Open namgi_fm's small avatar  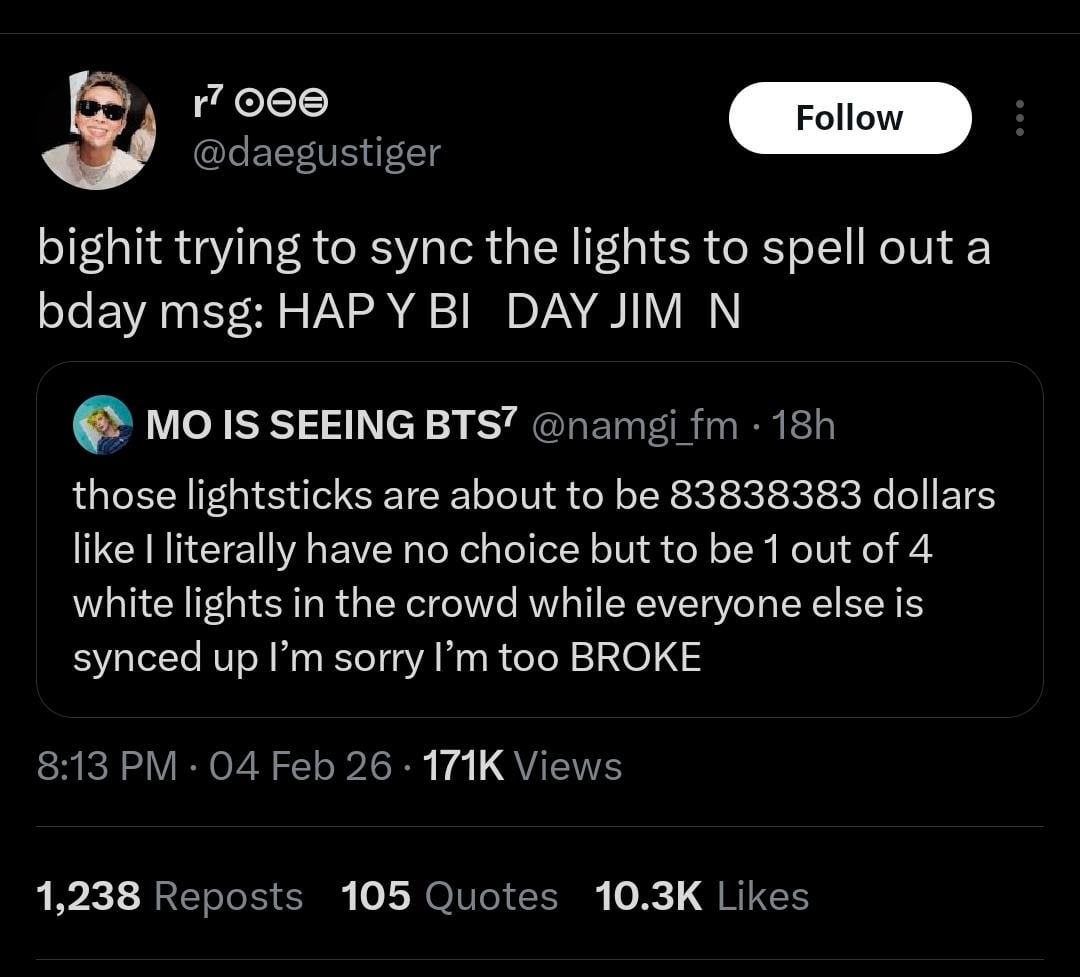click(103, 425)
